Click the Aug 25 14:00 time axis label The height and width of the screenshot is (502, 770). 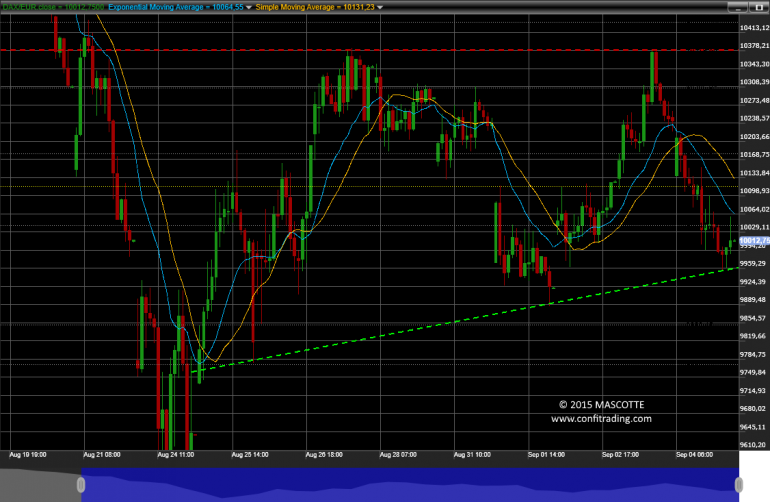click(250, 455)
